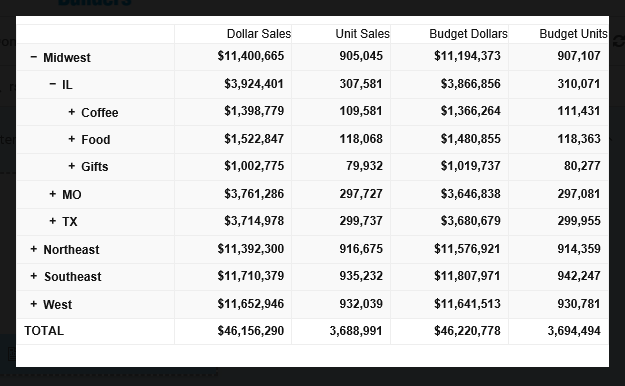Expand the MO state row
Screen dimensions: 625x386
53,194
